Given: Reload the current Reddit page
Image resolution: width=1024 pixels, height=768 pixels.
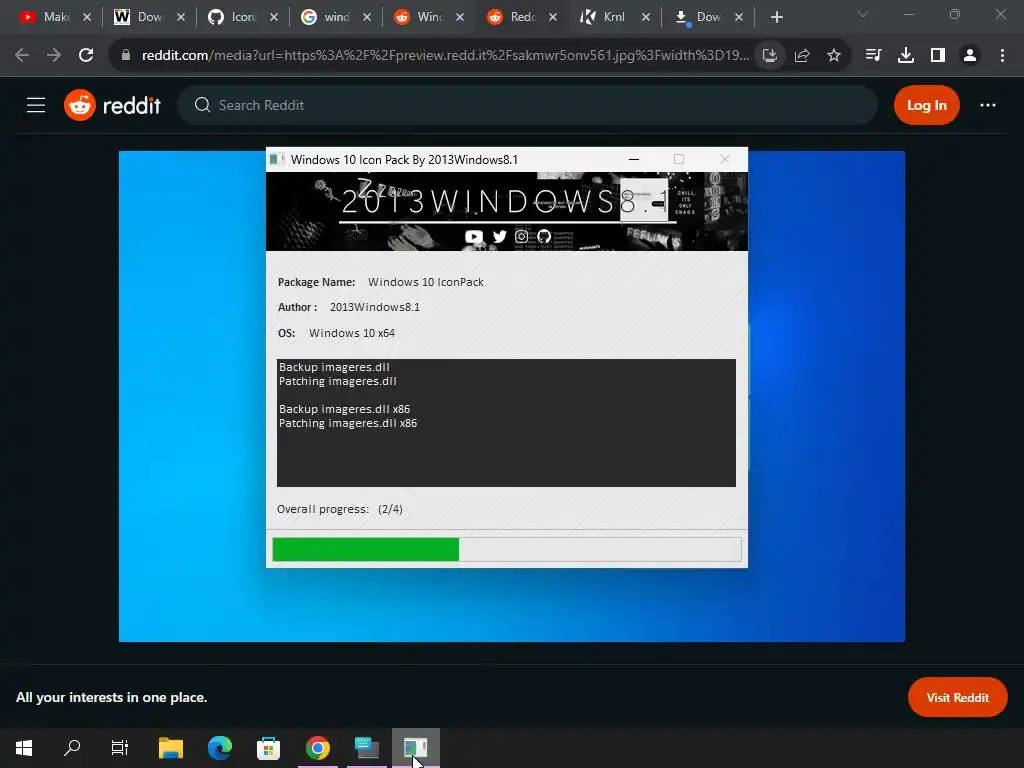Looking at the screenshot, I should click(x=86, y=56).
